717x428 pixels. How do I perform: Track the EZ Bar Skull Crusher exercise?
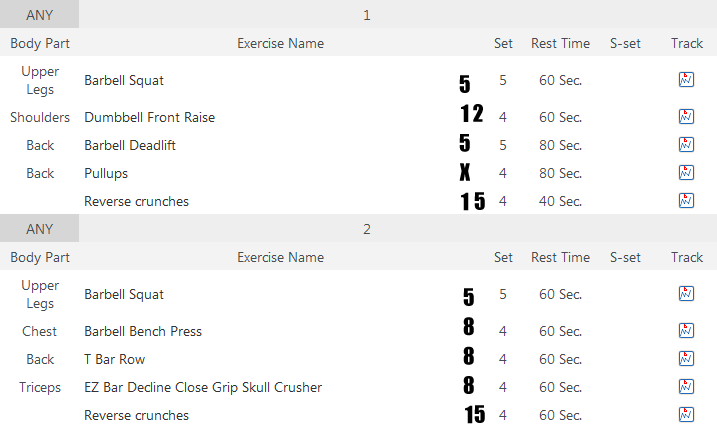(686, 387)
